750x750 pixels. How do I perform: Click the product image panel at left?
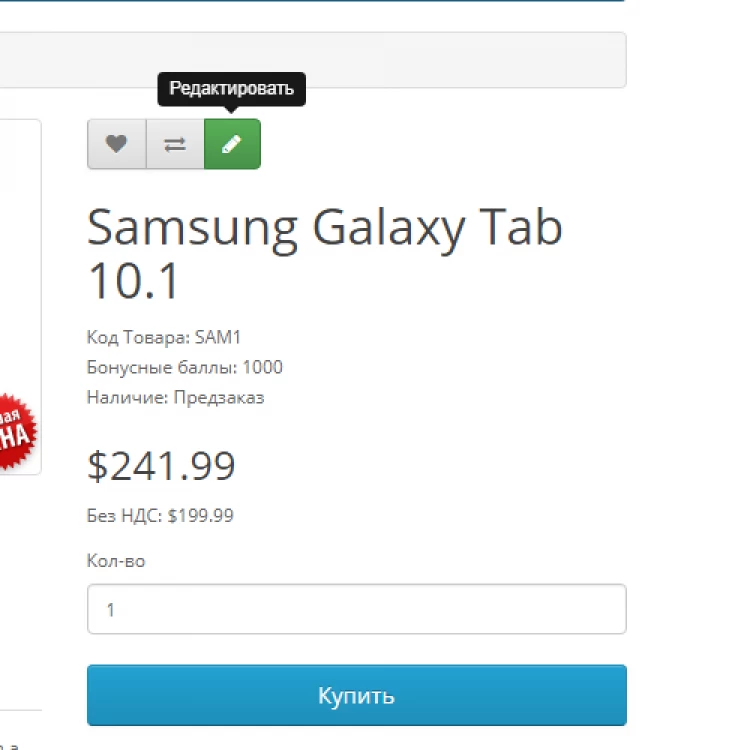tap(21, 297)
